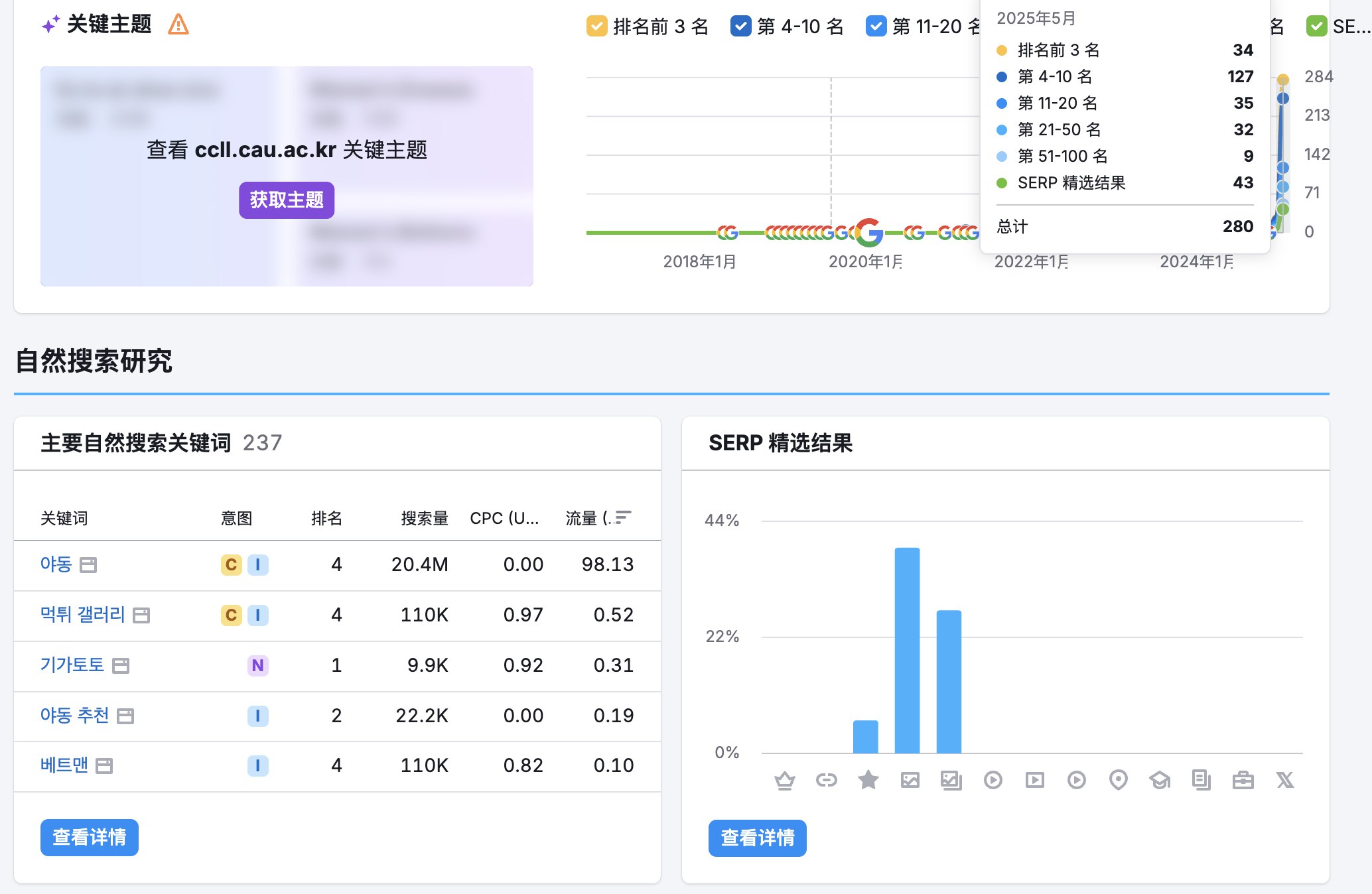
Task: Click the 搜索量 column header
Action: click(x=425, y=518)
